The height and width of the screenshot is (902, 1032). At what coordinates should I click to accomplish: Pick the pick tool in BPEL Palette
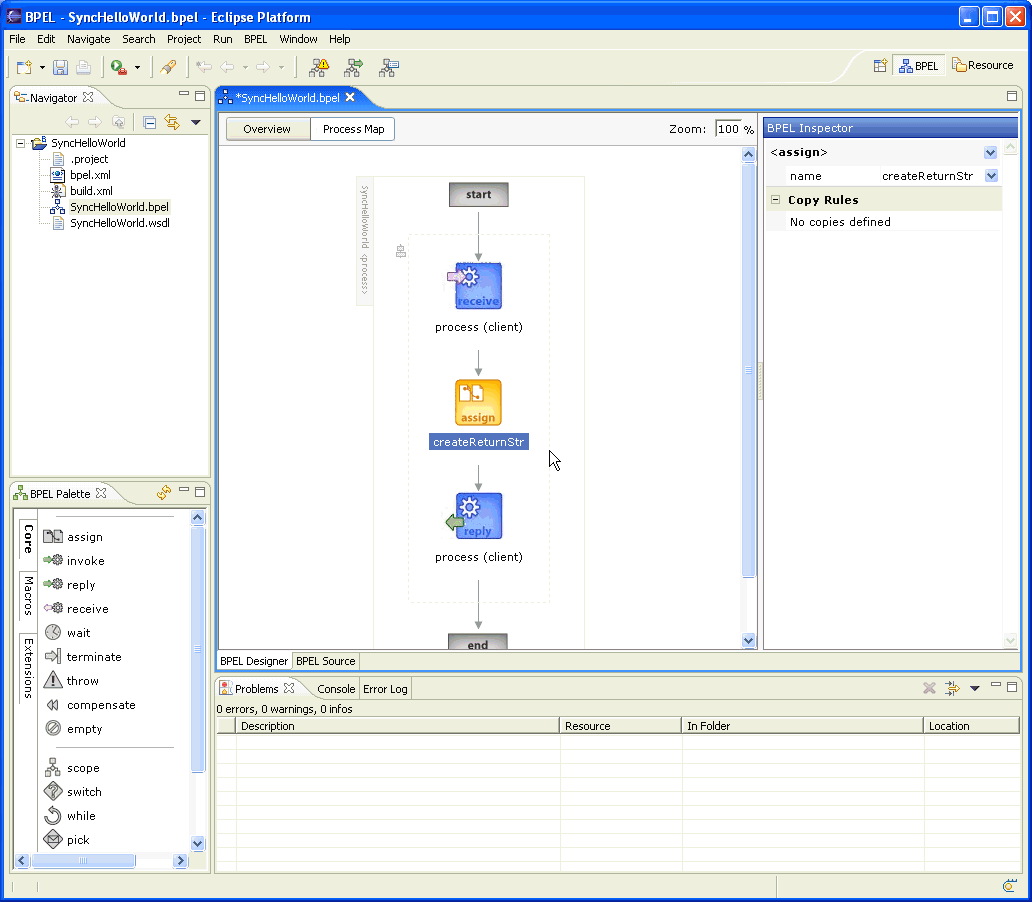click(67, 839)
